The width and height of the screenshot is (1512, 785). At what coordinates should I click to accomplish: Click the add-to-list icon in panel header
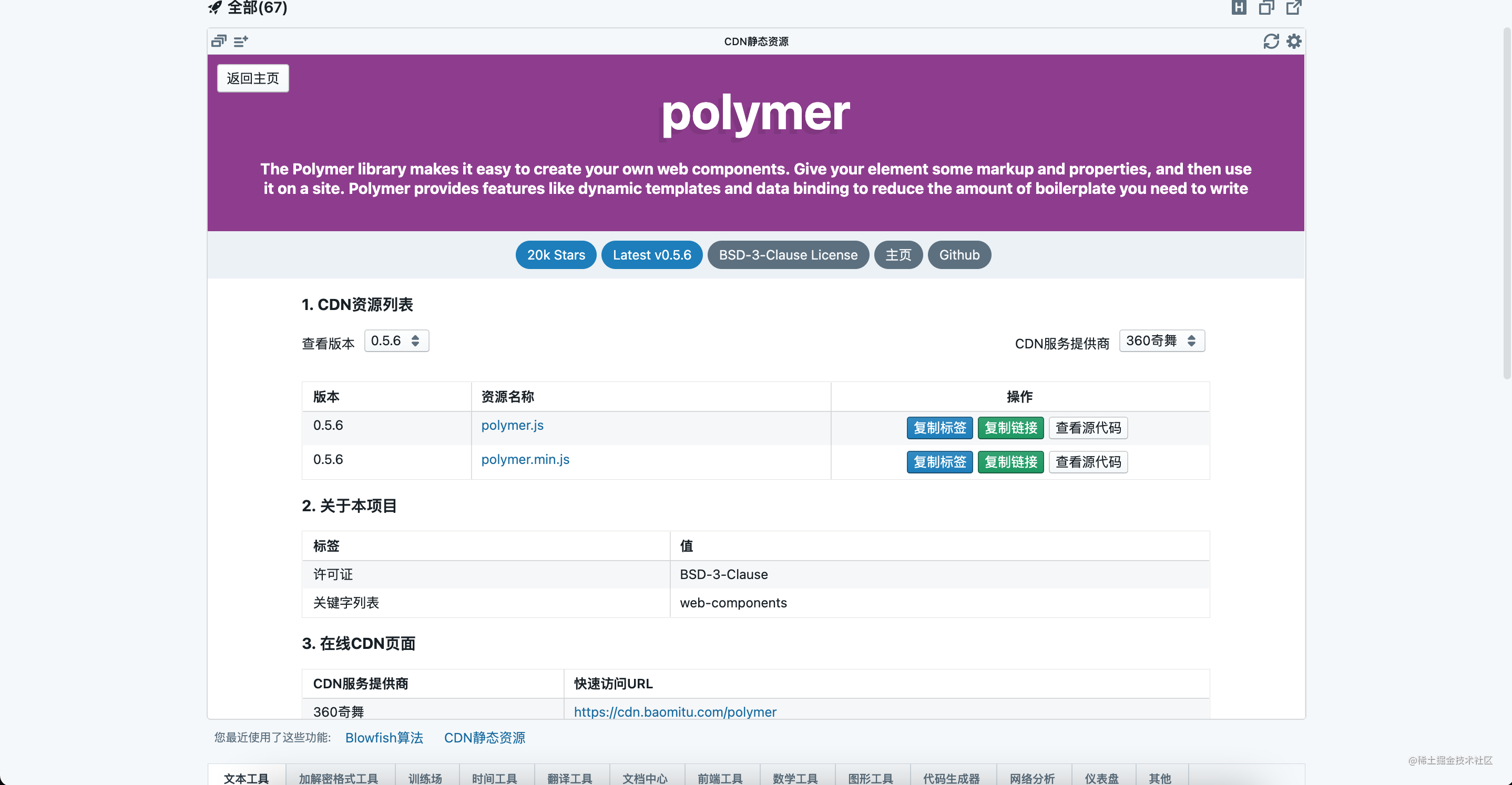(x=241, y=41)
